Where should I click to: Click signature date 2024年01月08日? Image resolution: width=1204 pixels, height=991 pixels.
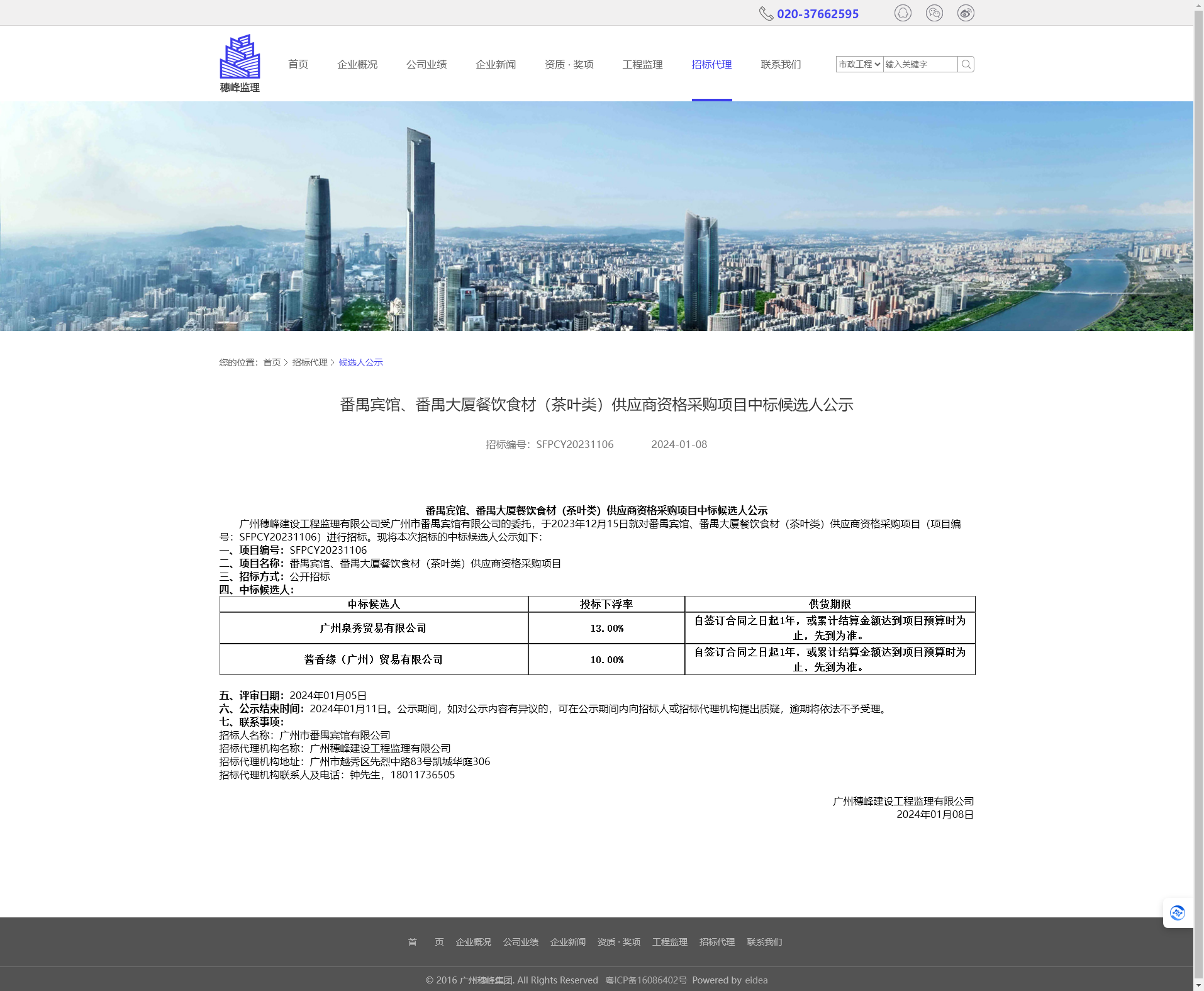click(x=935, y=814)
